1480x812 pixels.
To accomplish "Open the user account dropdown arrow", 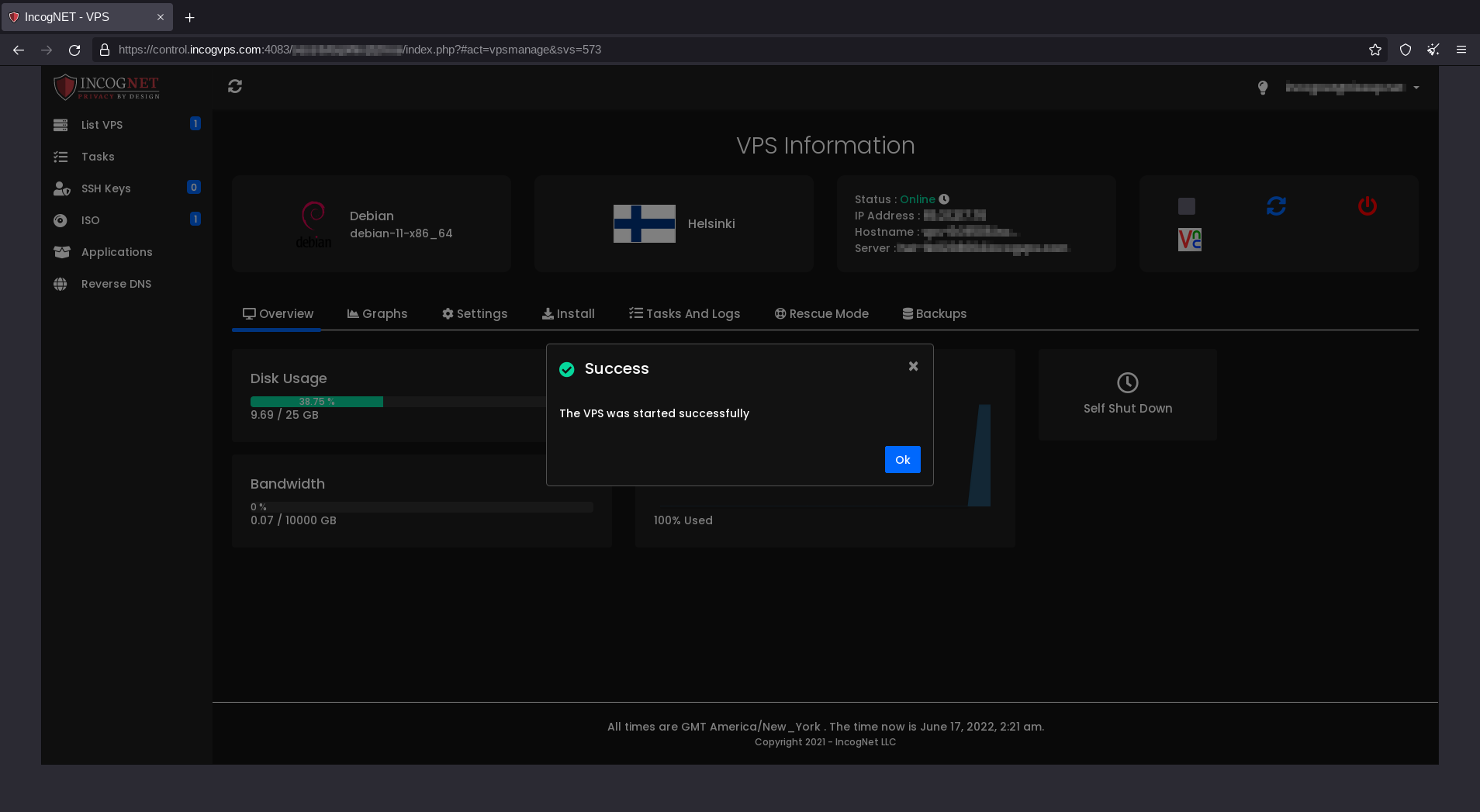I will click(1416, 88).
